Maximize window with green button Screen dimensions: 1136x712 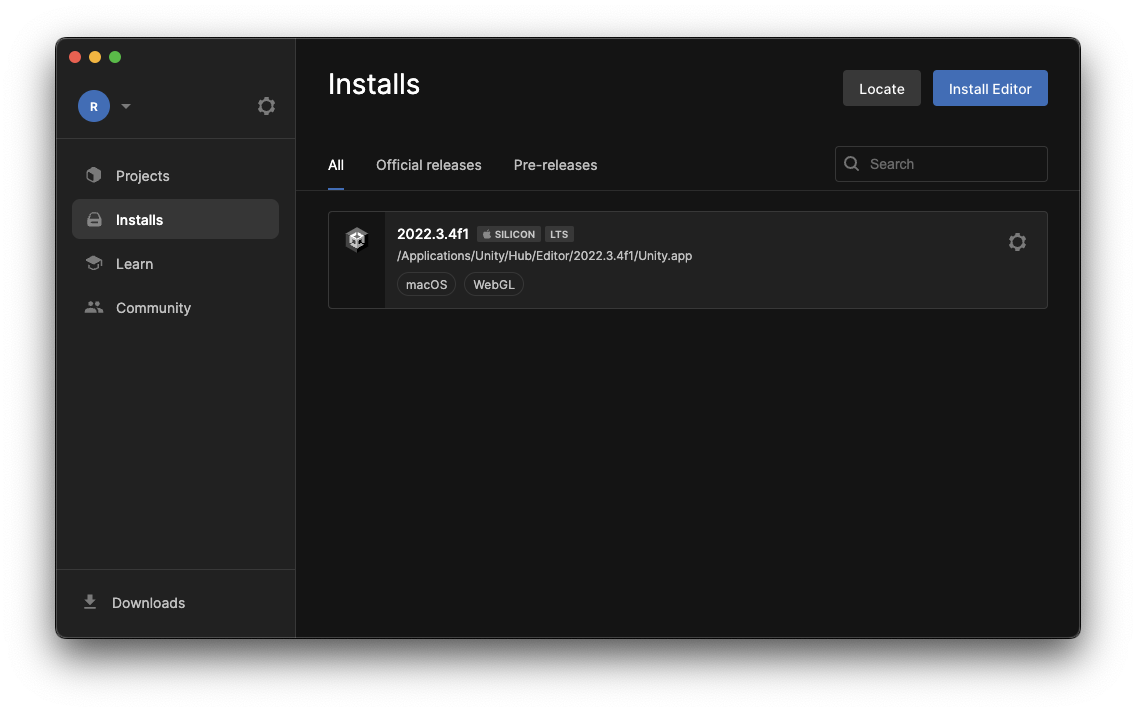tap(115, 57)
